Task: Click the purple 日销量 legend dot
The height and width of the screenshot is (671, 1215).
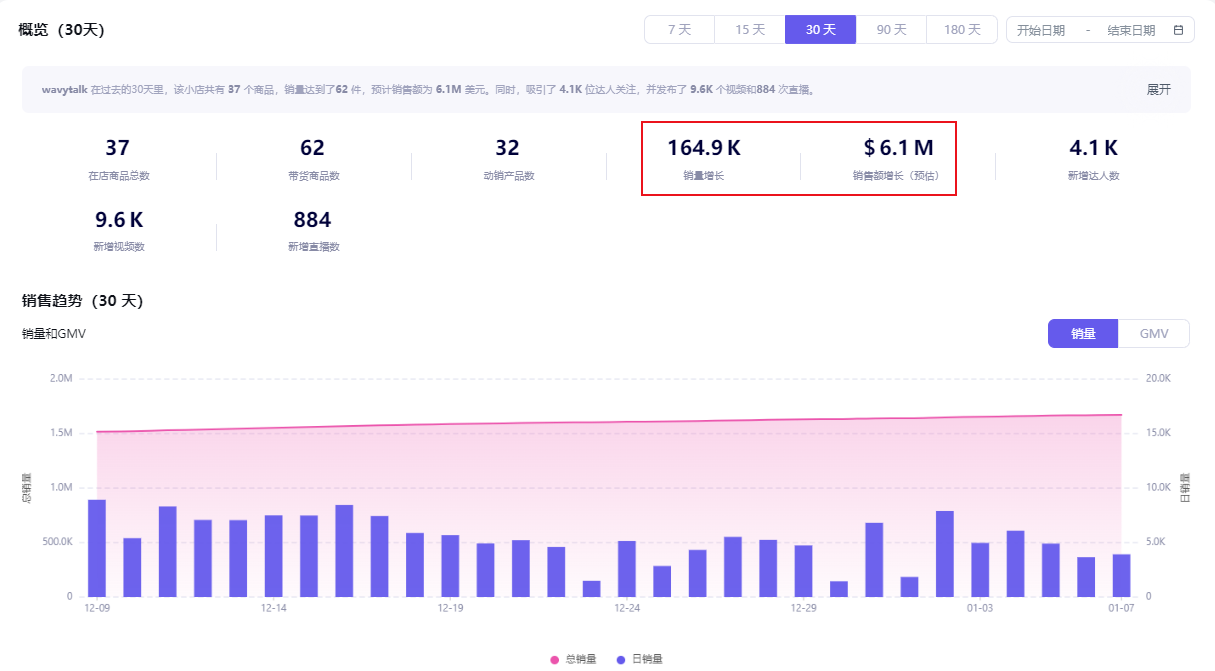Action: 621,660
